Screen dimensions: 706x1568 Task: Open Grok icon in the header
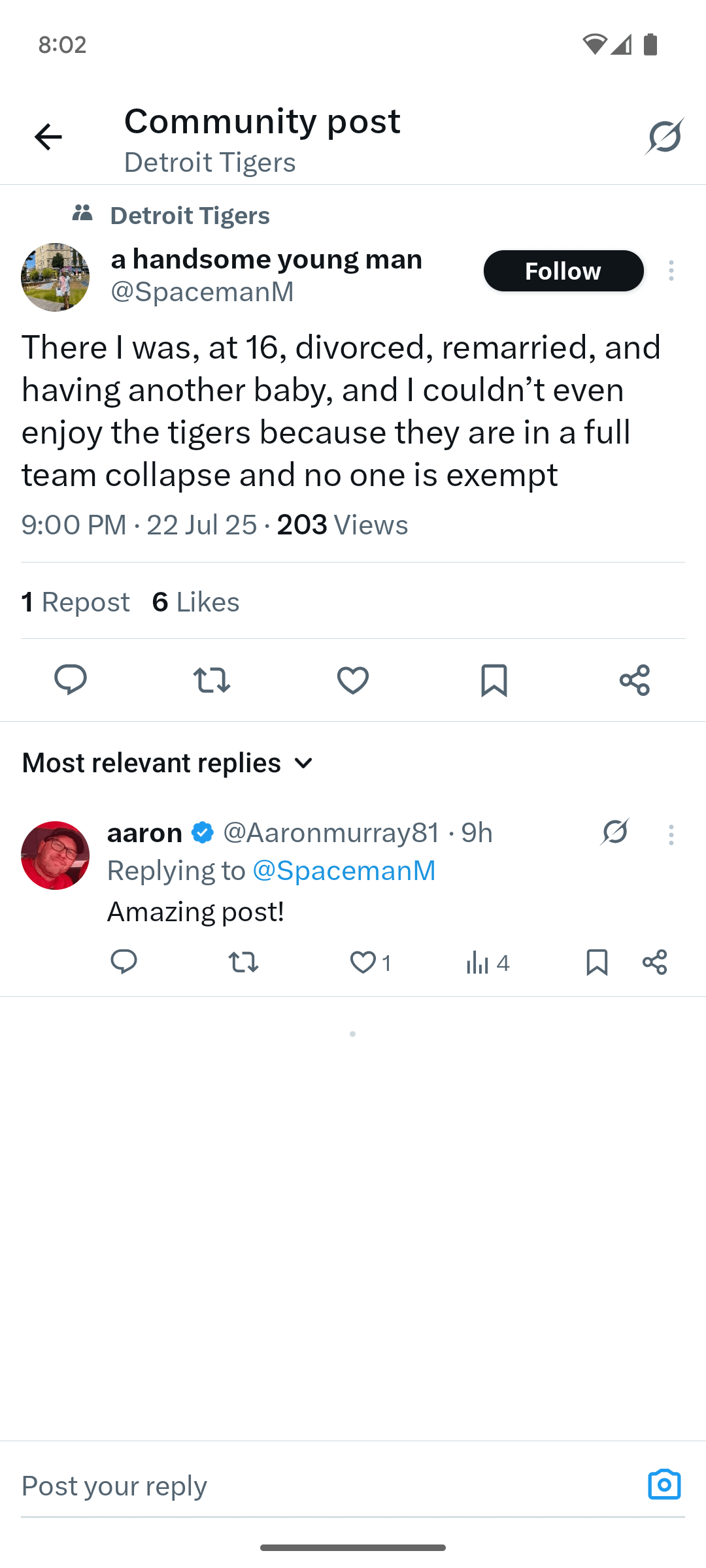[x=664, y=137]
